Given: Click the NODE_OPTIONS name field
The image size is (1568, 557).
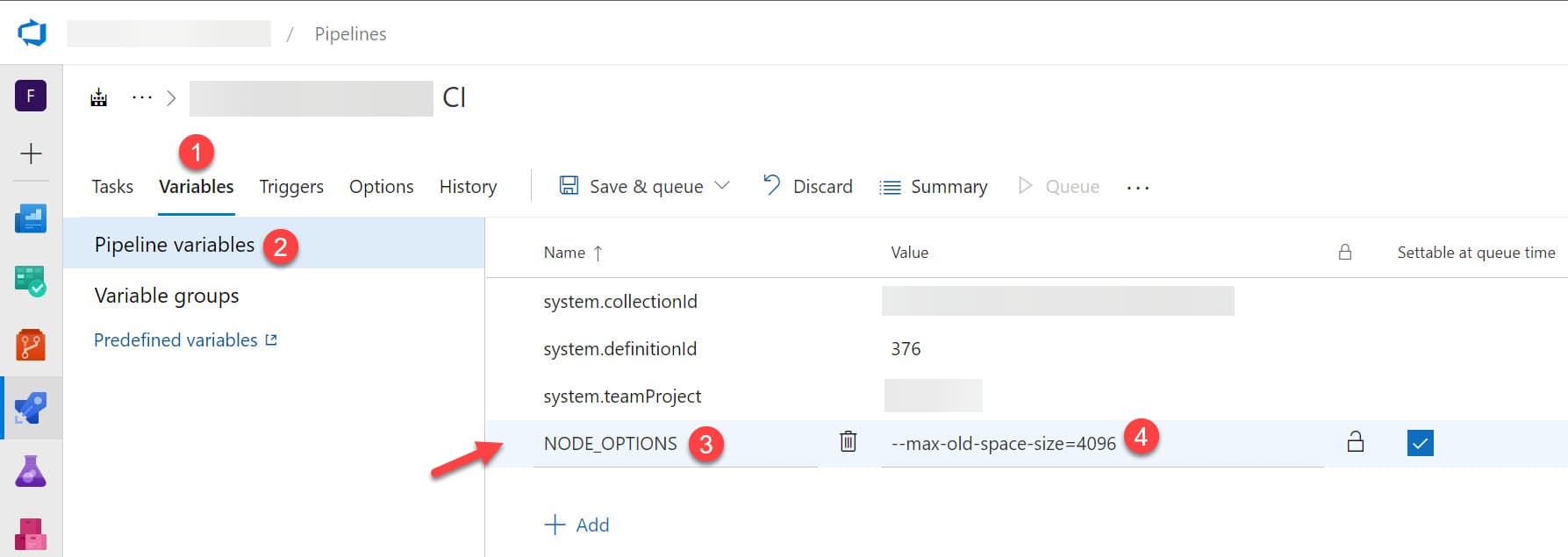Looking at the screenshot, I should pos(676,444).
